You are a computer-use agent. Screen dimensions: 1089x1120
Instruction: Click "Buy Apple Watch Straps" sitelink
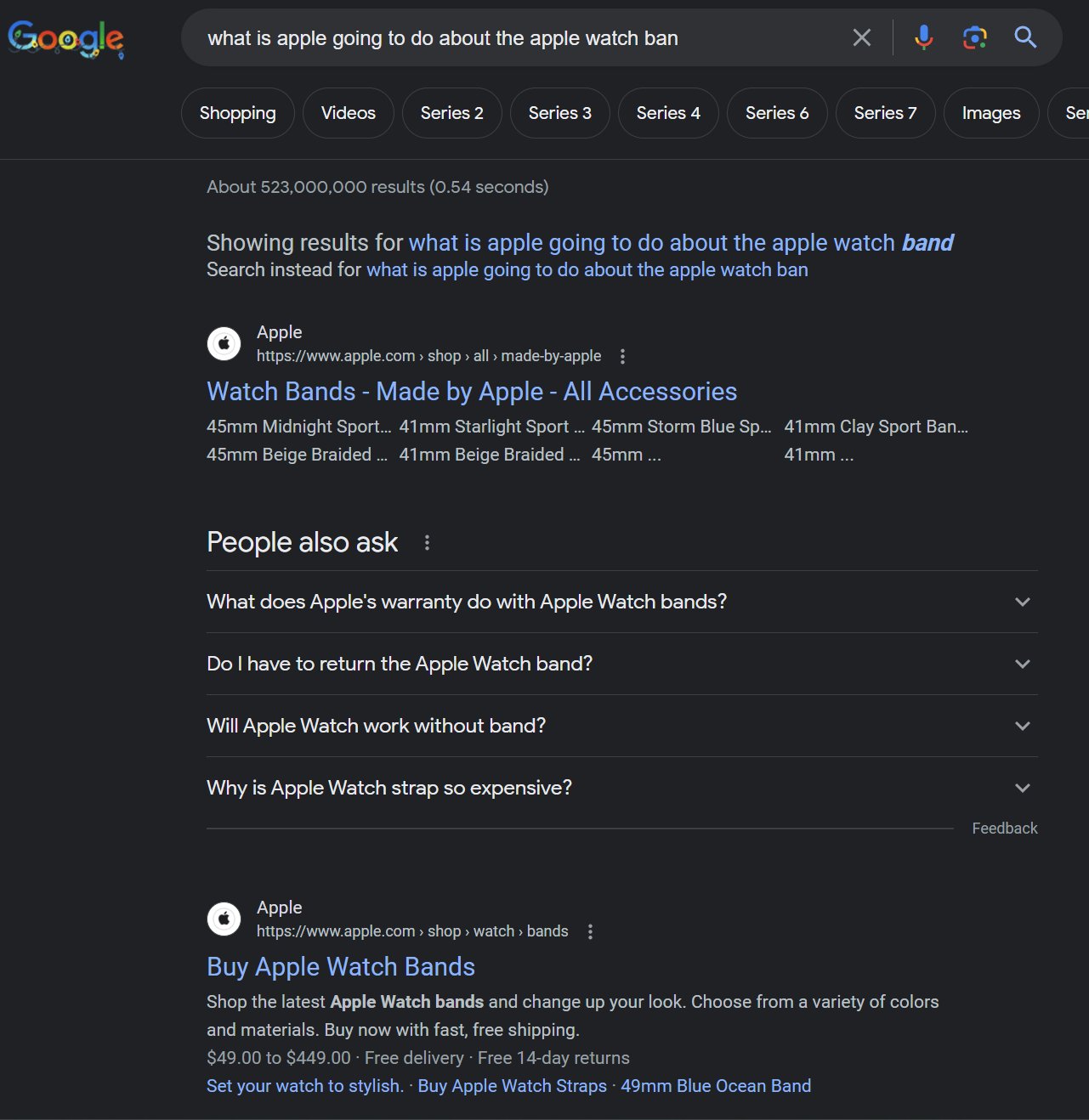513,1086
